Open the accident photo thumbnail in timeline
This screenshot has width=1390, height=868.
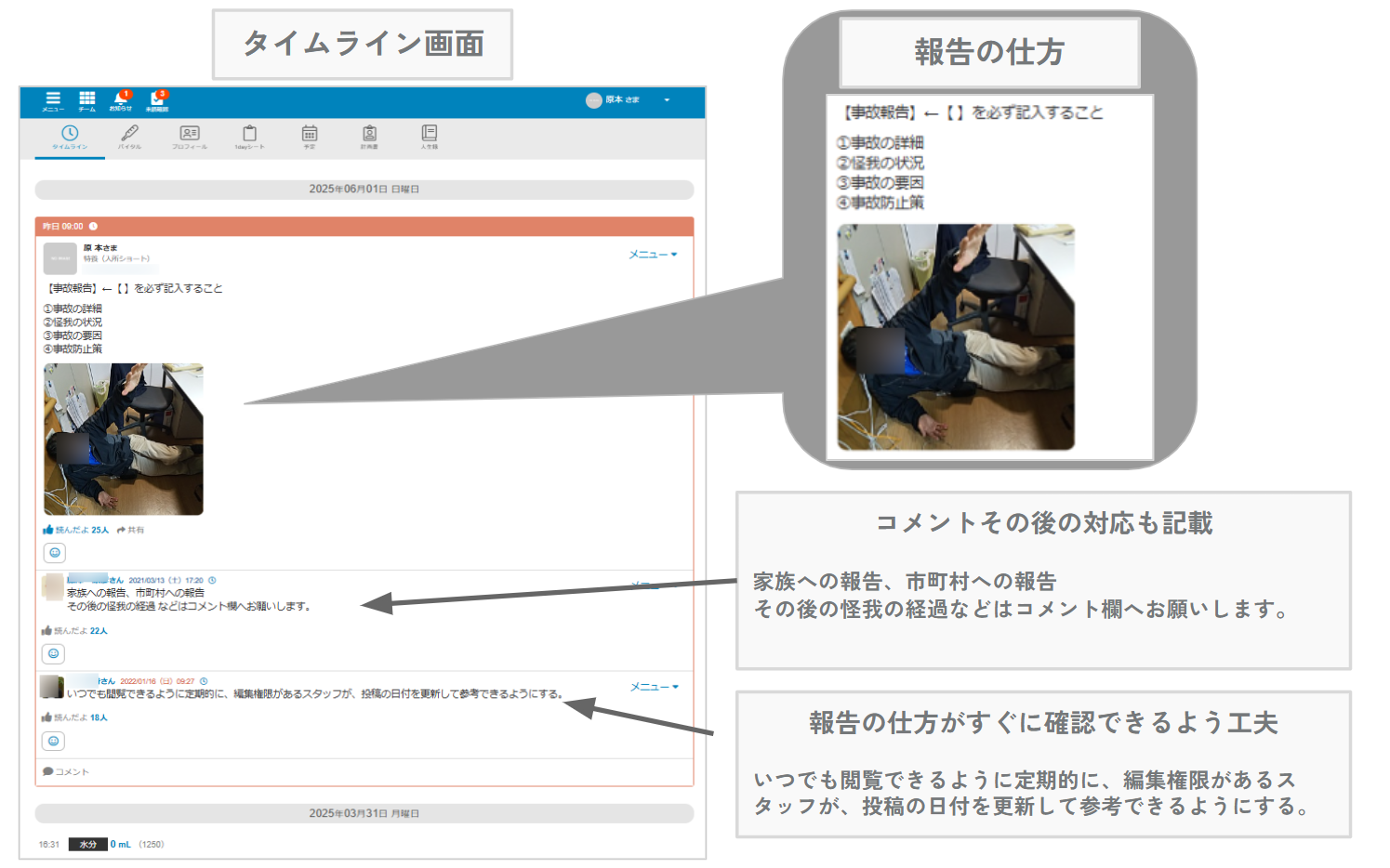(x=124, y=439)
